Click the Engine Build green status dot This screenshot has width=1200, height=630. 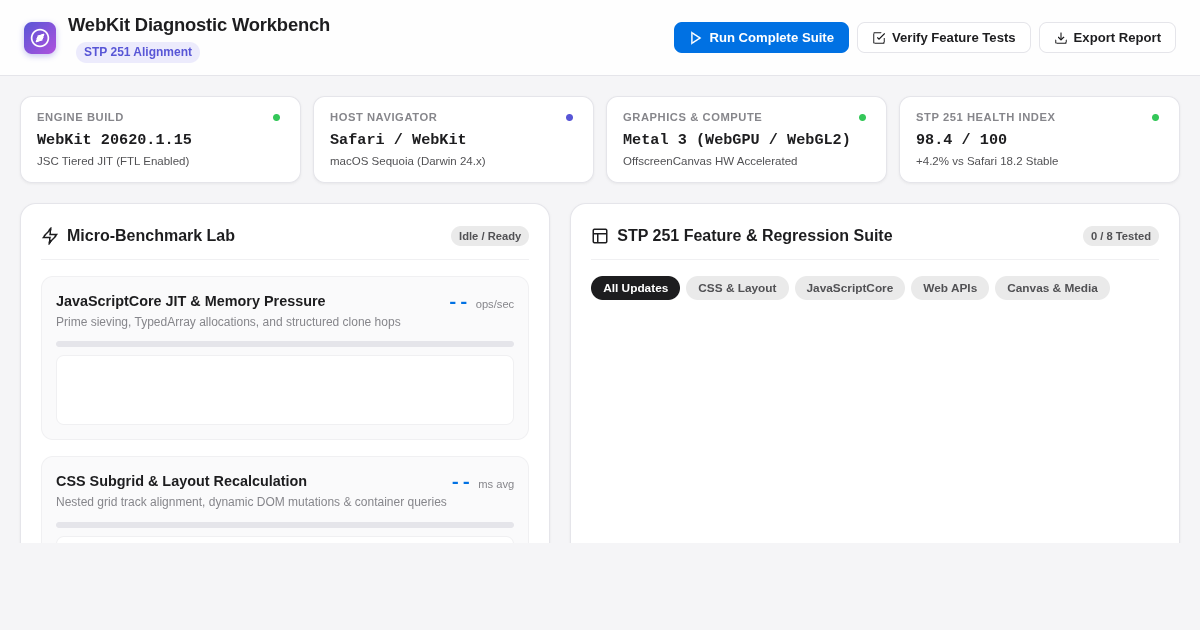[x=277, y=117]
